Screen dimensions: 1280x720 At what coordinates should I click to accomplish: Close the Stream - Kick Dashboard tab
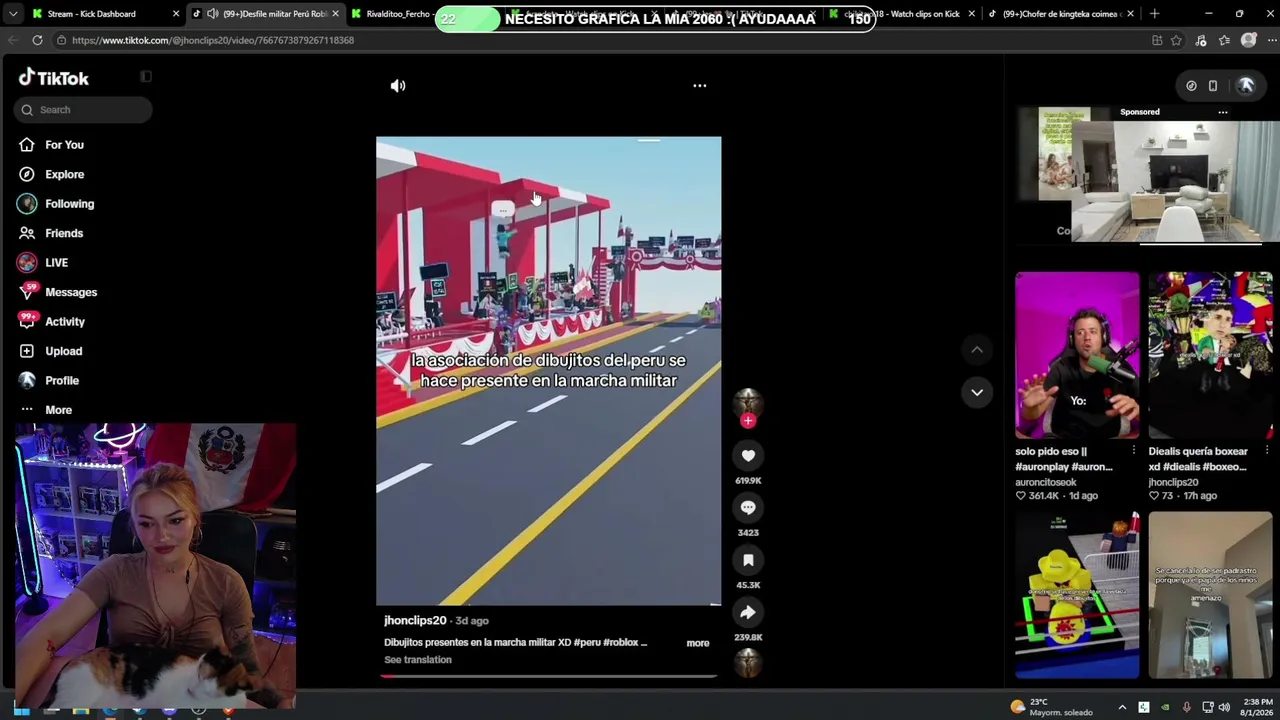(x=176, y=14)
